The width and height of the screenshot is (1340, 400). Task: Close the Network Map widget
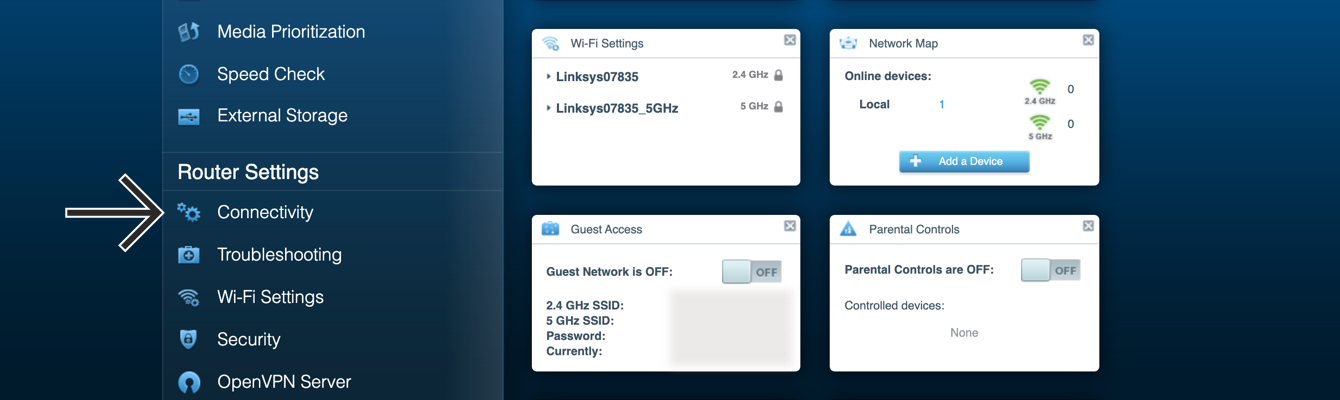tap(1088, 40)
